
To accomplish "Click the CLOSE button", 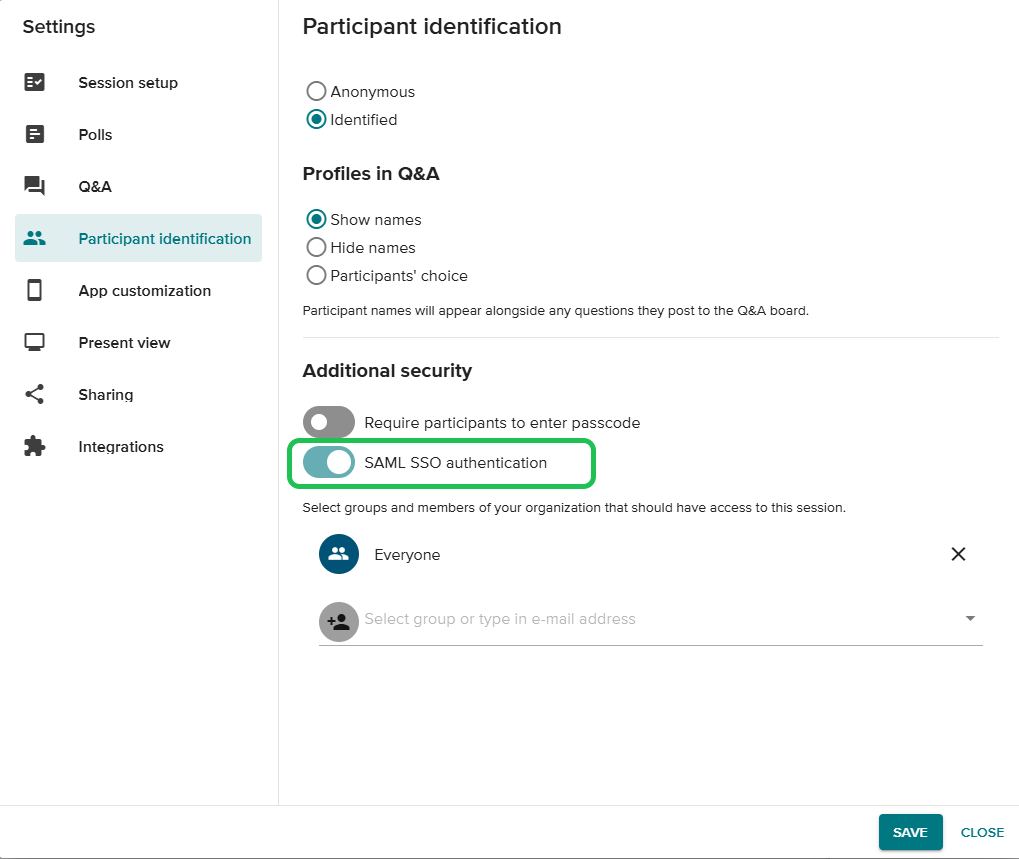I will tap(982, 832).
